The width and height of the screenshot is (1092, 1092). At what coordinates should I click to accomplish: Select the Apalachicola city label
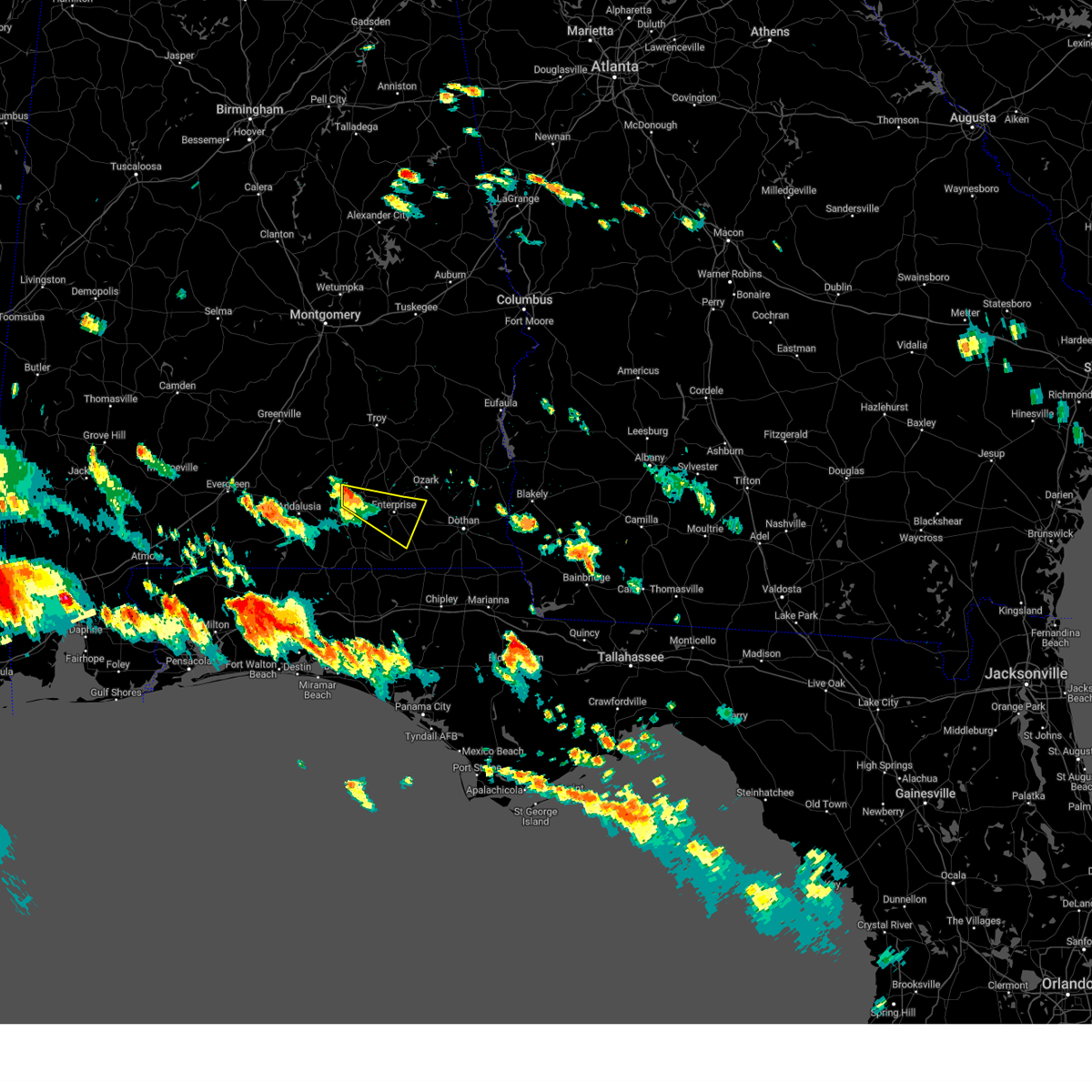click(x=495, y=790)
